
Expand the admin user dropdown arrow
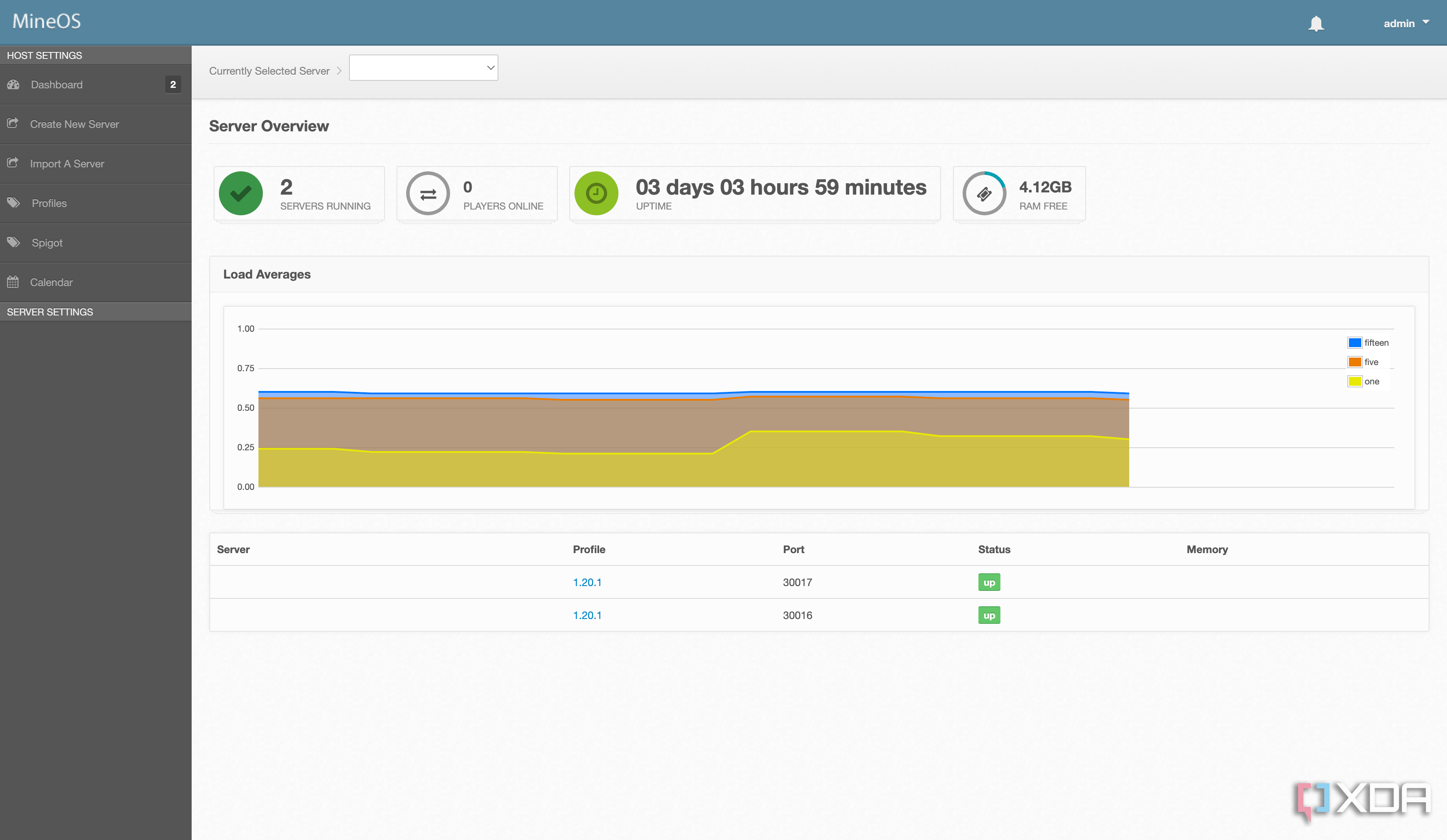pos(1426,22)
